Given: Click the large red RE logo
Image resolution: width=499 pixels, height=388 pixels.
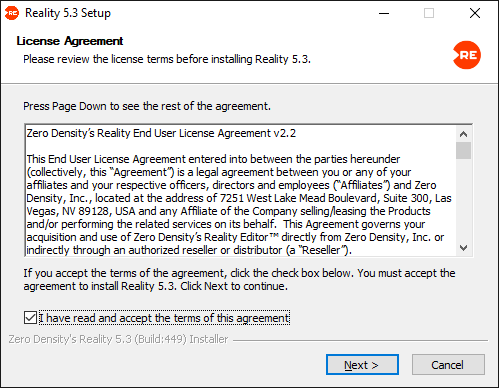Looking at the screenshot, I should (467, 55).
